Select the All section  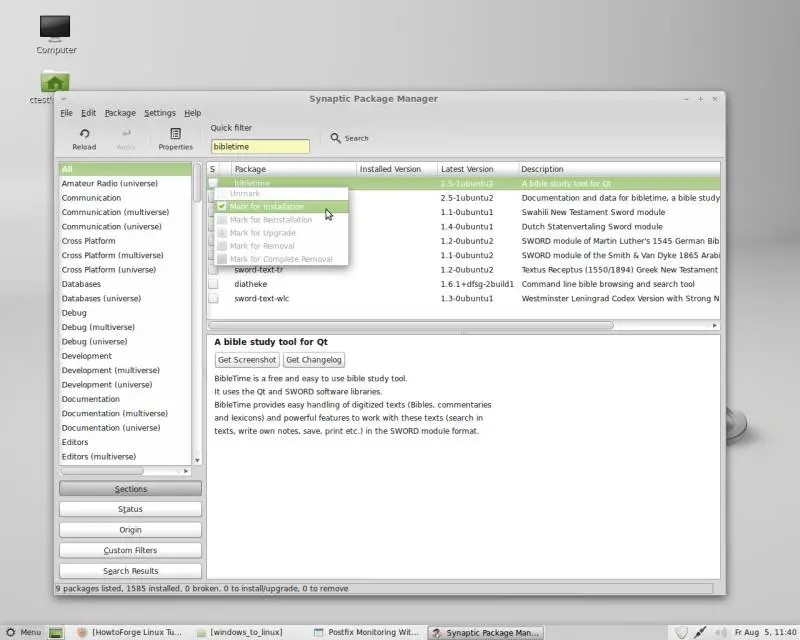[125, 169]
